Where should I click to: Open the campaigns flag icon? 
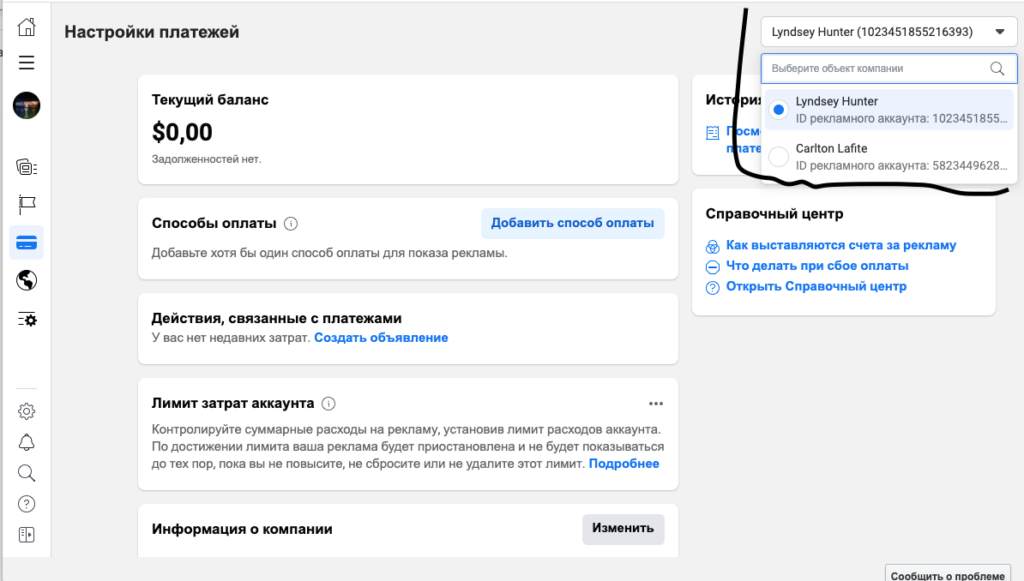26,205
